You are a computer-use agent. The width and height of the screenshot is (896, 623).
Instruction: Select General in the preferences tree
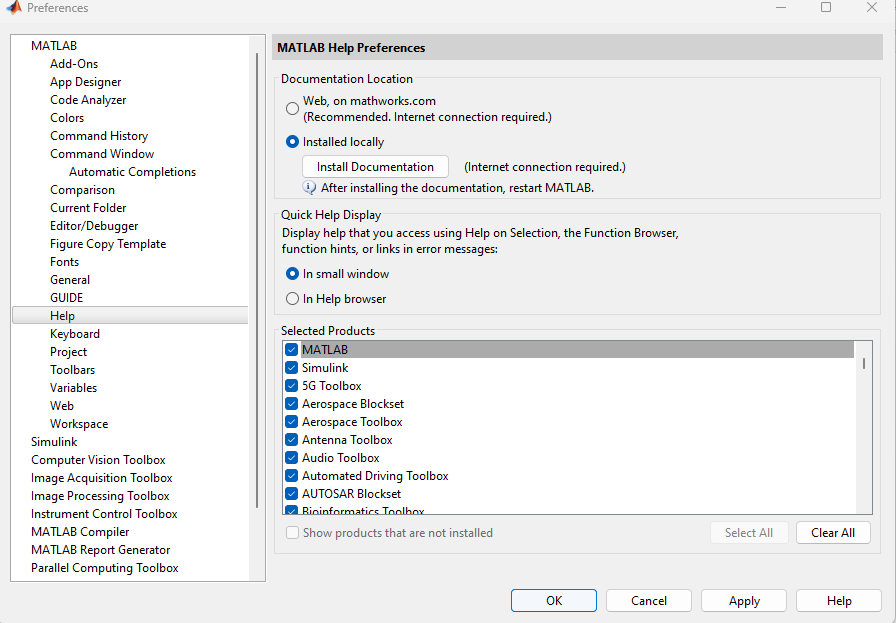pyautogui.click(x=70, y=279)
